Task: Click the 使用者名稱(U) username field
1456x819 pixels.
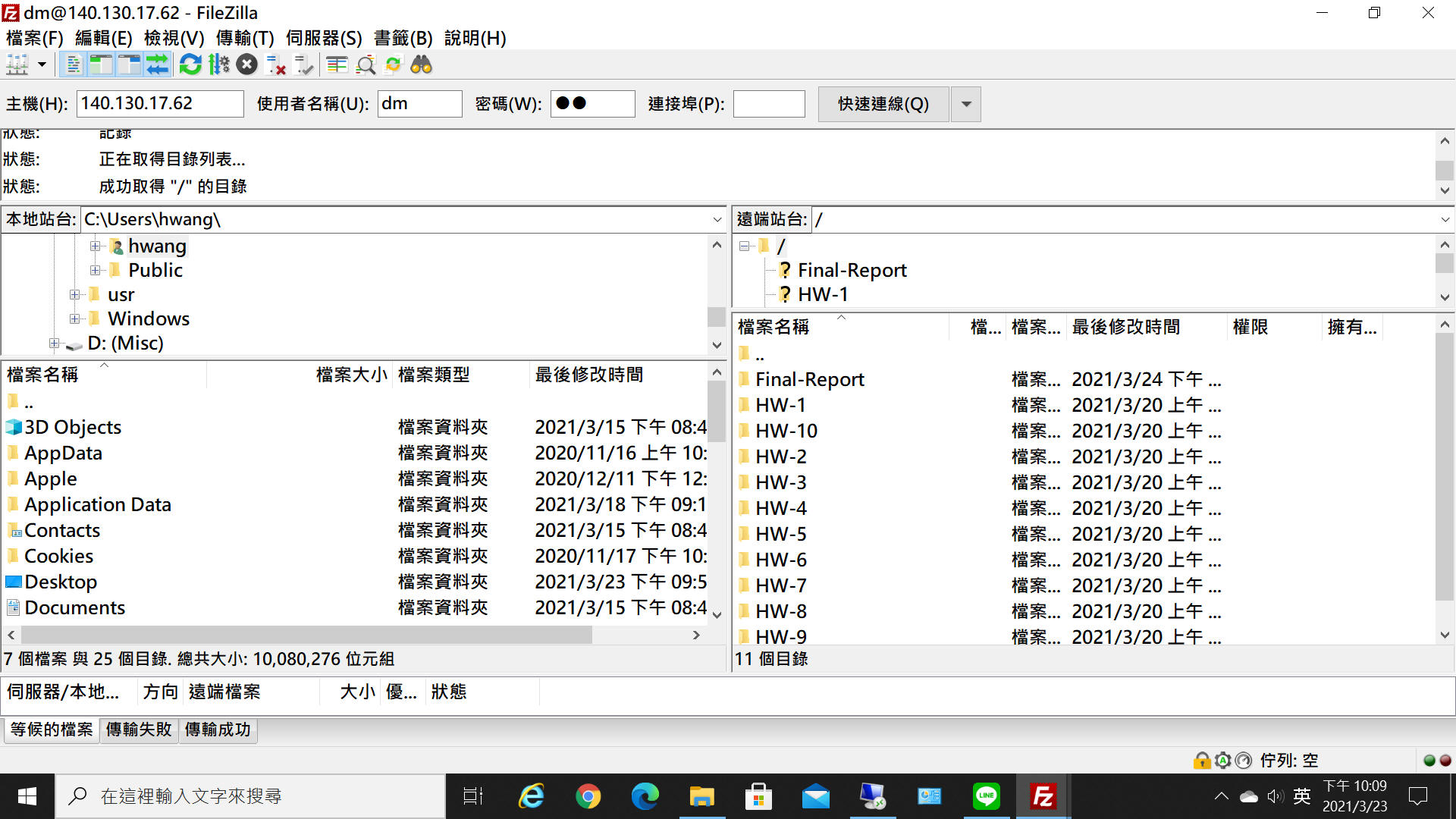Action: click(420, 104)
